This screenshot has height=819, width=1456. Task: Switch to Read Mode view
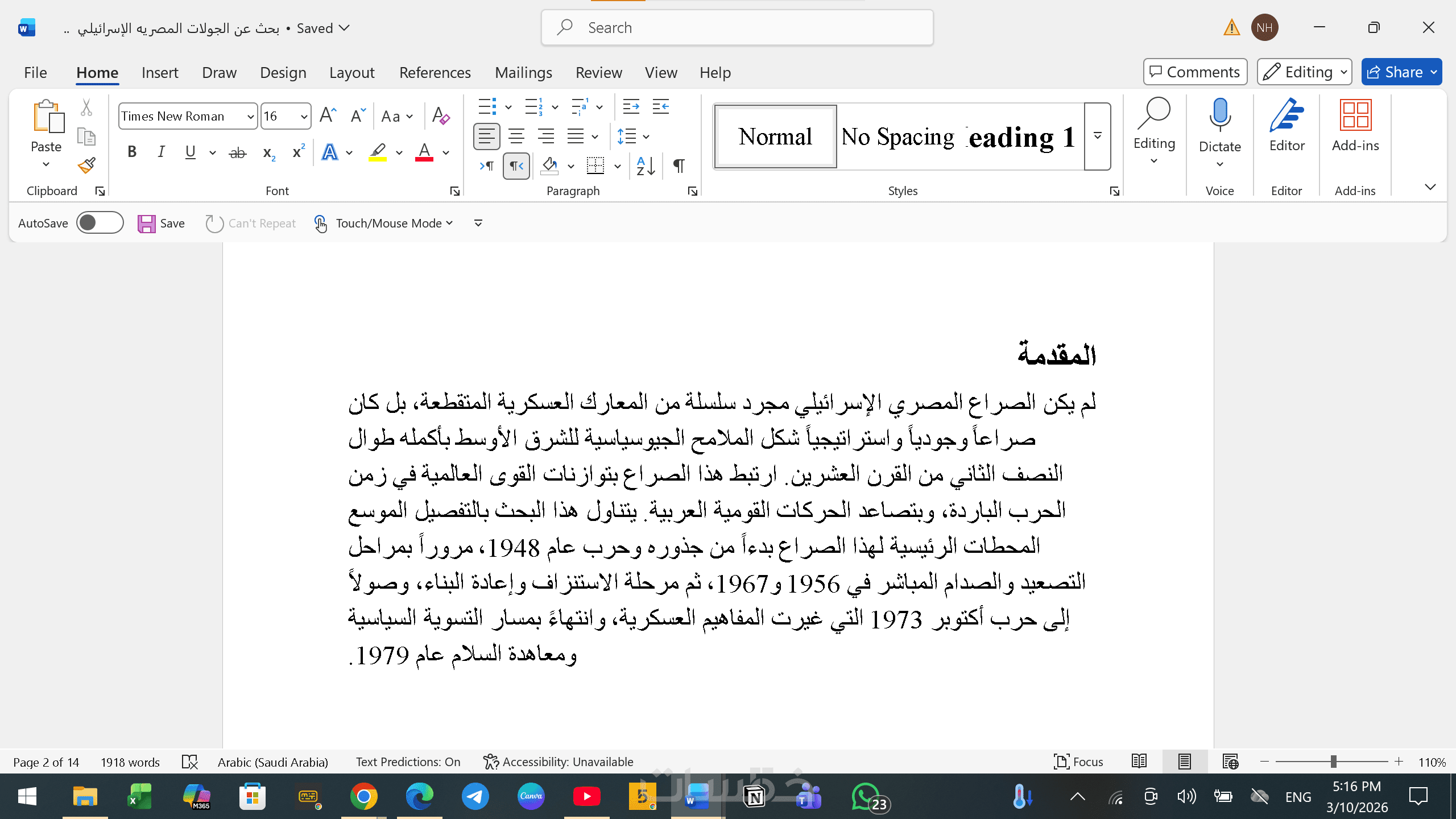(x=1139, y=762)
